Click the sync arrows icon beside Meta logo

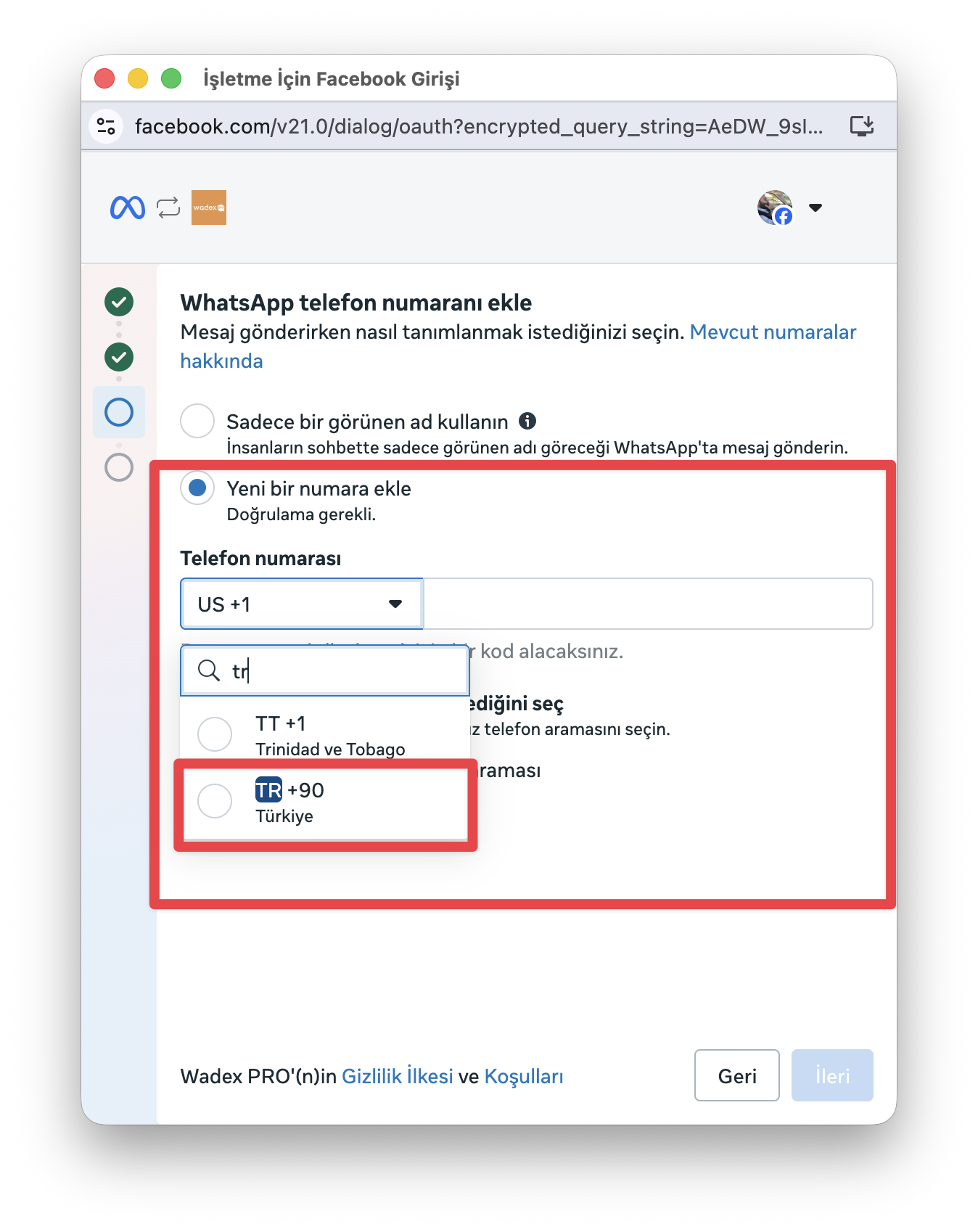[168, 208]
